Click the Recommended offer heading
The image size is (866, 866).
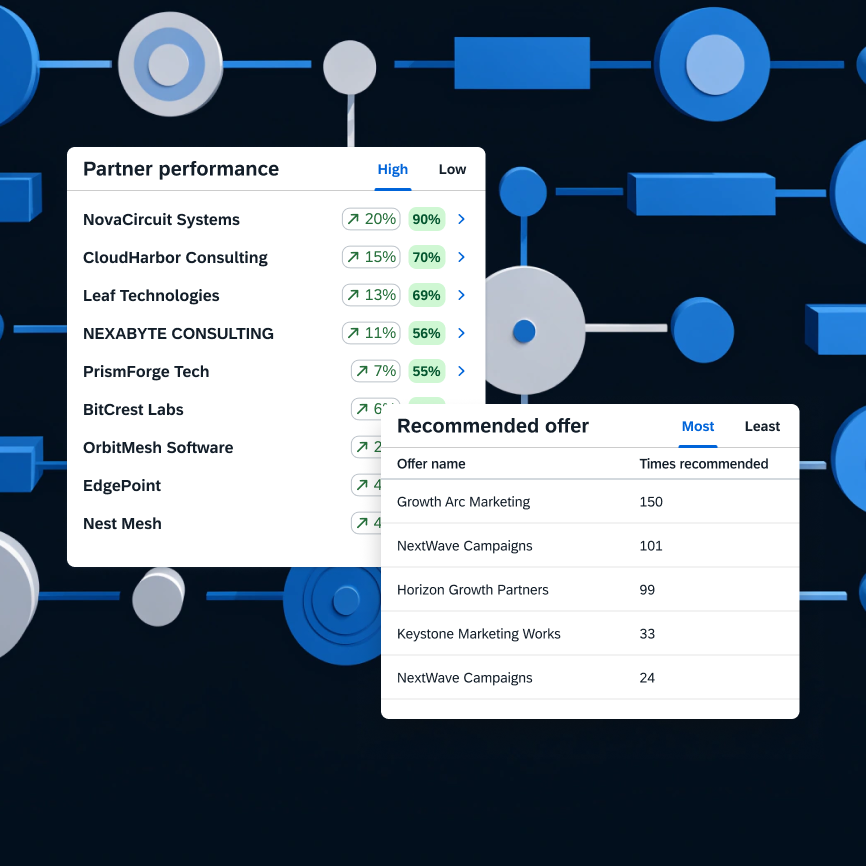(493, 426)
